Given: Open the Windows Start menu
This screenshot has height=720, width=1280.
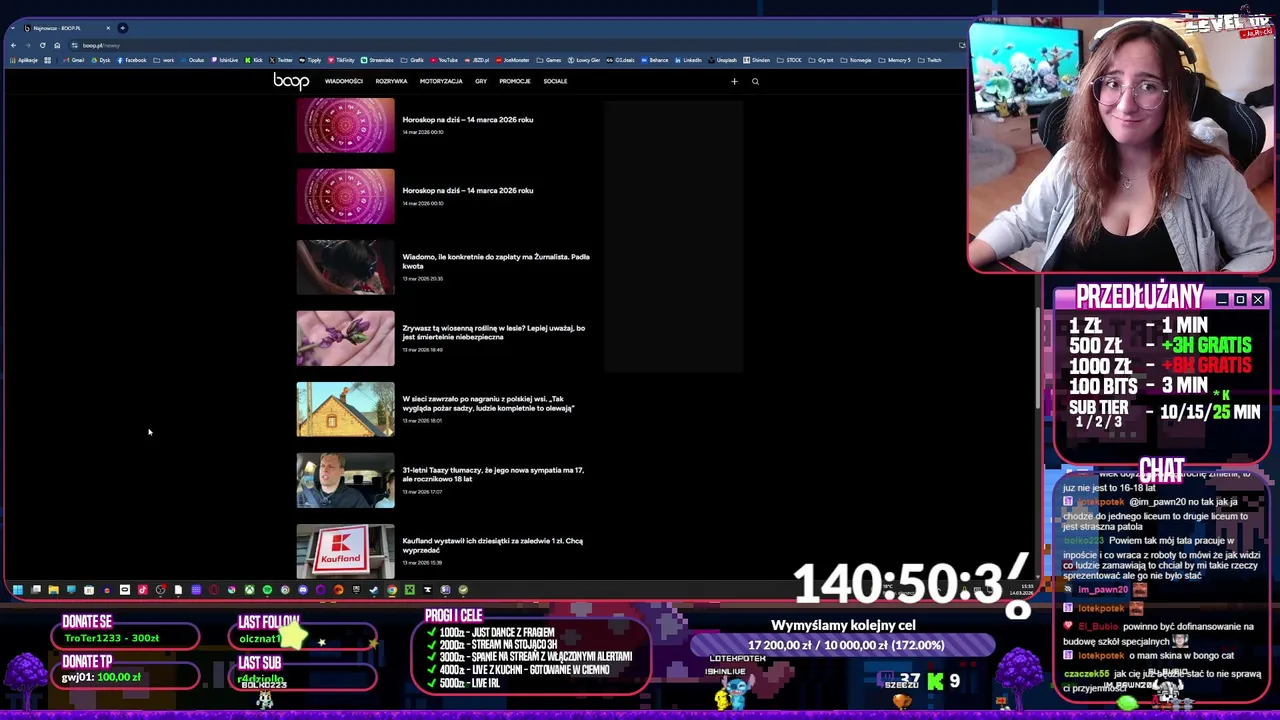Looking at the screenshot, I should coord(17,590).
